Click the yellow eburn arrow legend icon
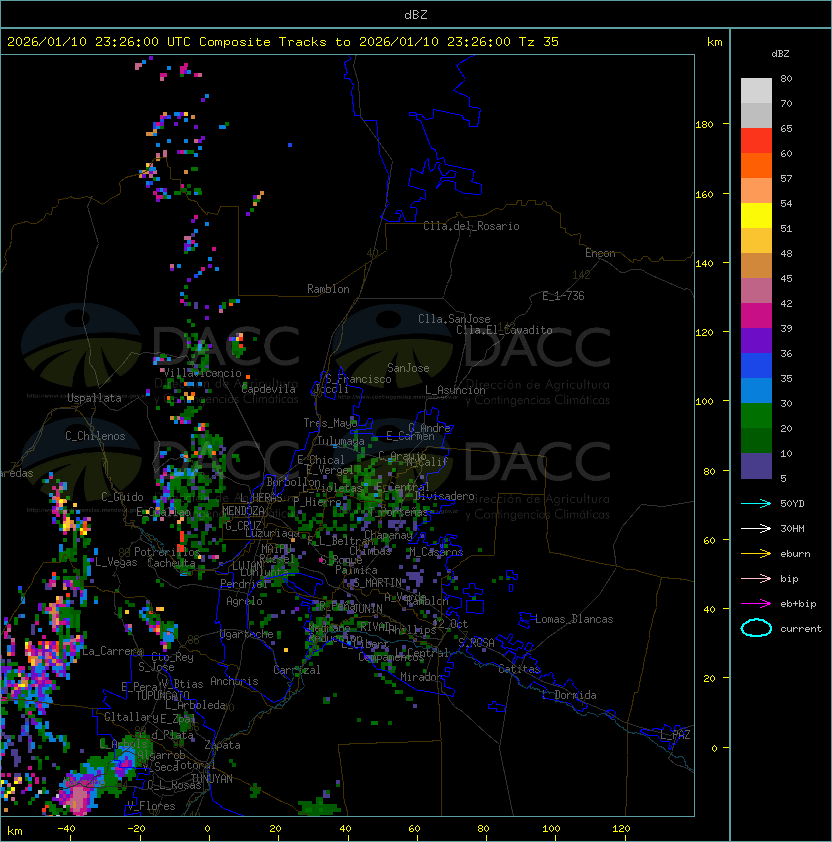 [x=756, y=554]
